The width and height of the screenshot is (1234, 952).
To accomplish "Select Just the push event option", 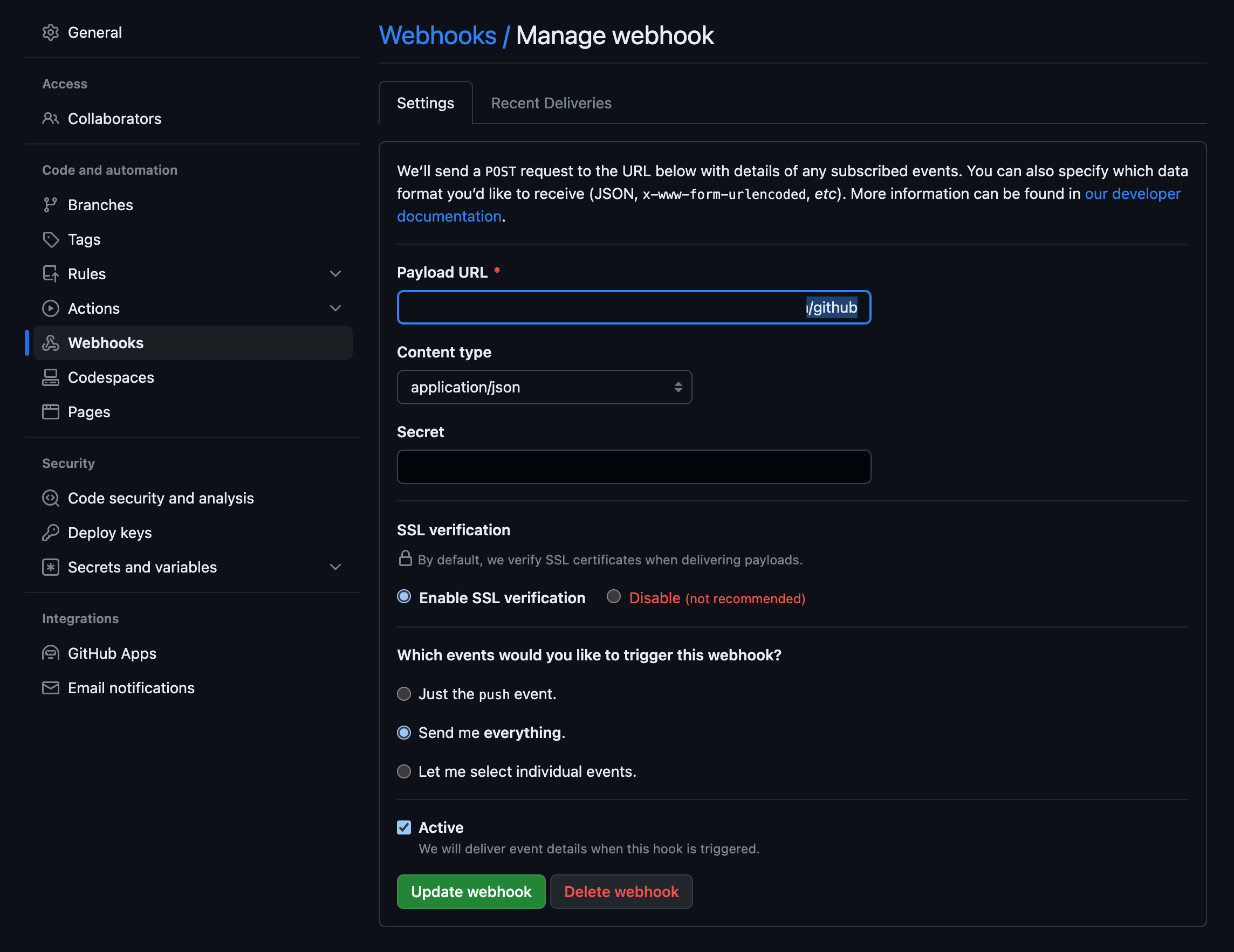I will [x=403, y=694].
